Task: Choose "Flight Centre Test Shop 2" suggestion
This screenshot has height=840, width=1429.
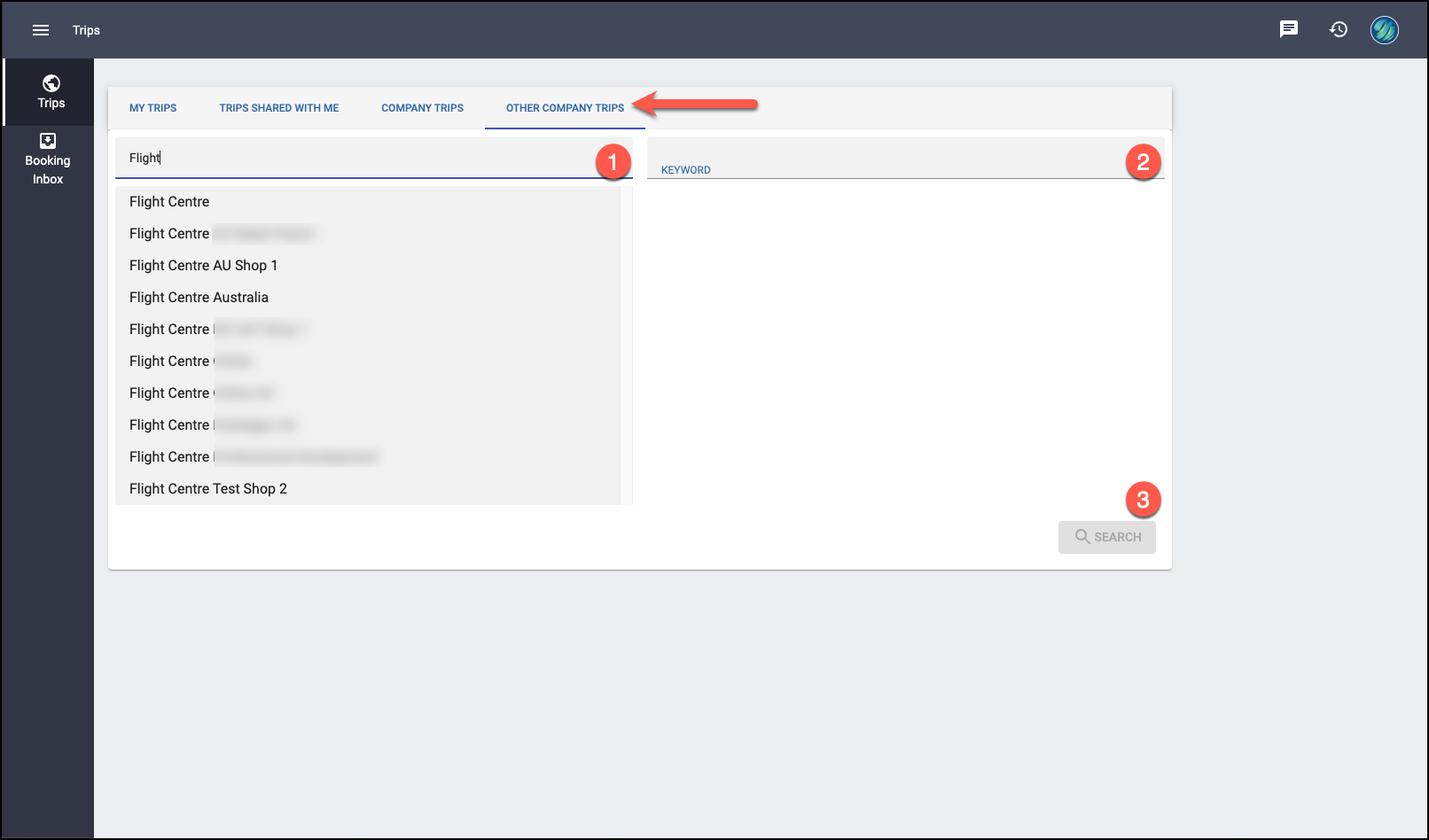Action: [367, 489]
